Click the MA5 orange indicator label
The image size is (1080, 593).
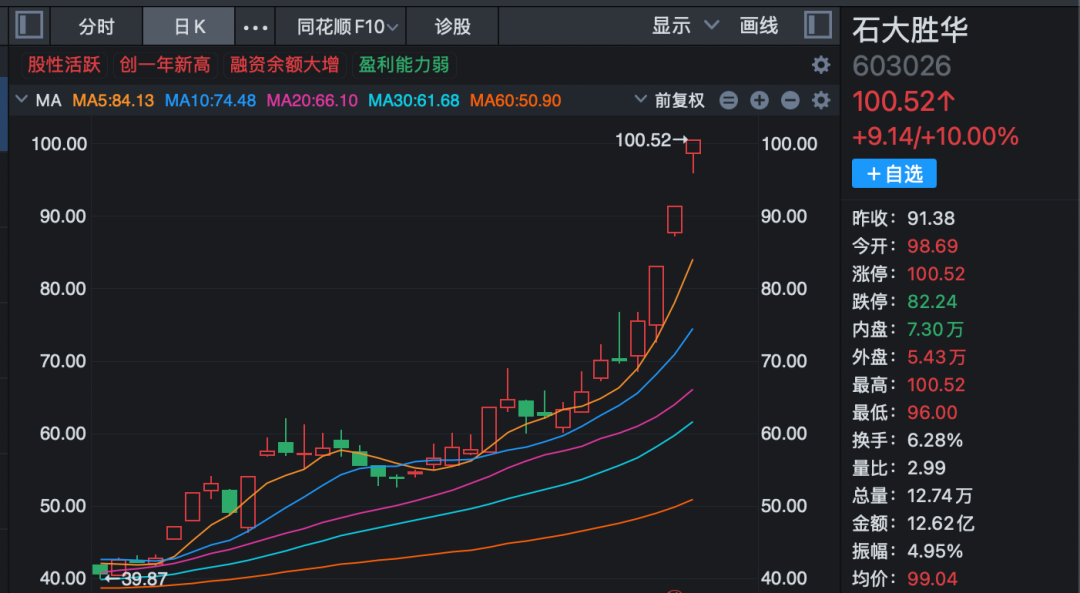[113, 100]
